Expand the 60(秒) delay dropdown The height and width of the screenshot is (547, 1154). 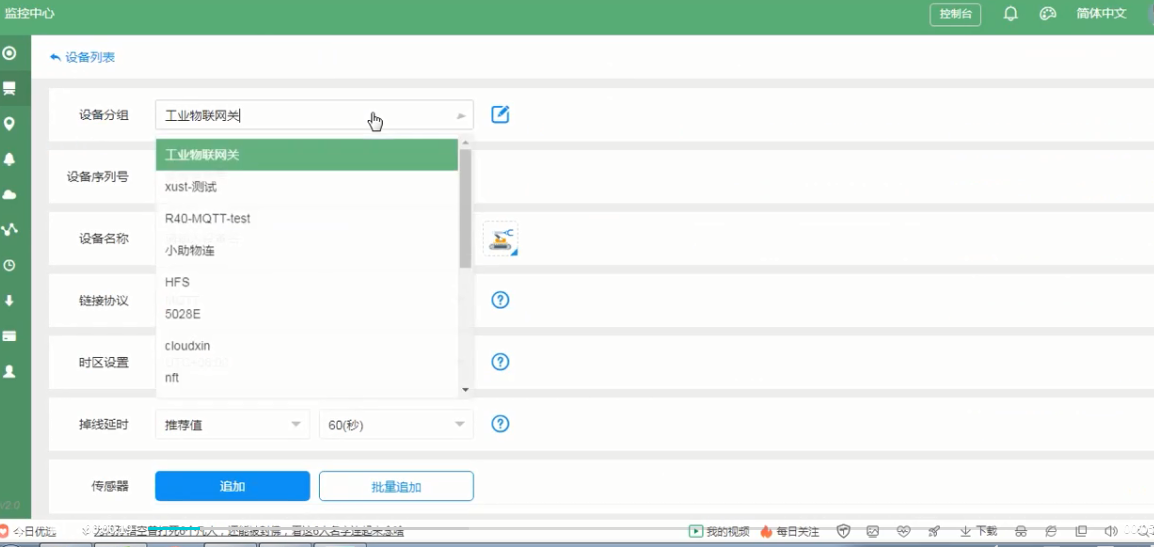click(x=395, y=425)
